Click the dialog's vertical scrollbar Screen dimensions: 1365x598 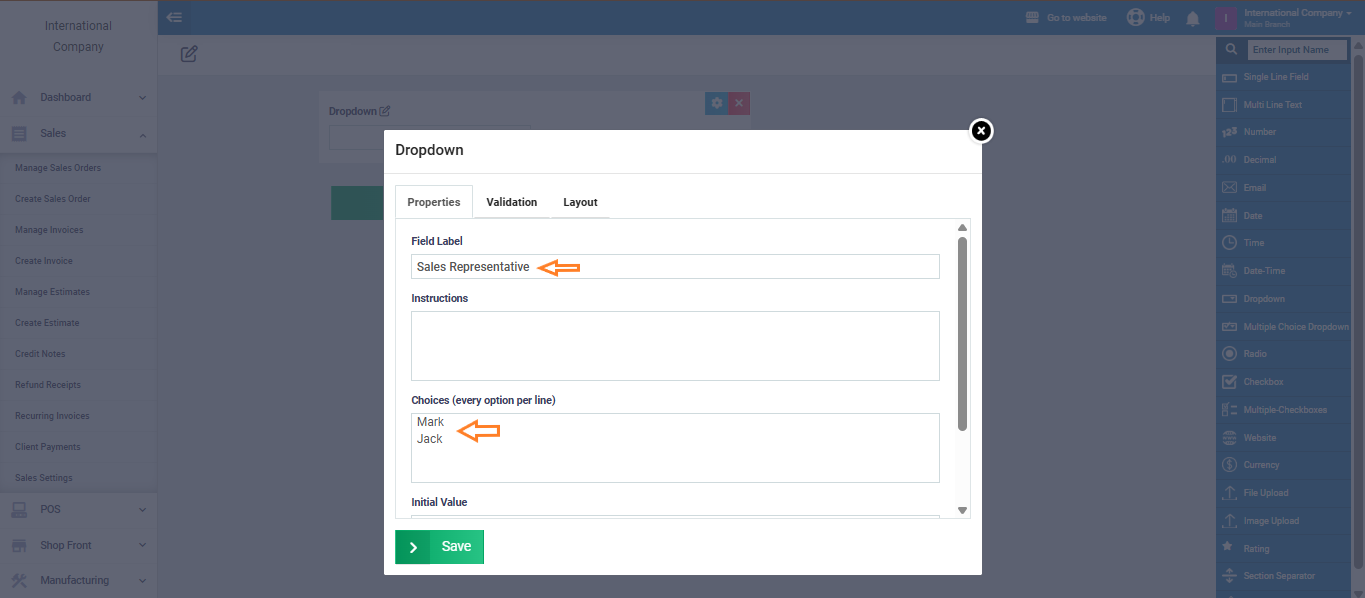click(962, 330)
